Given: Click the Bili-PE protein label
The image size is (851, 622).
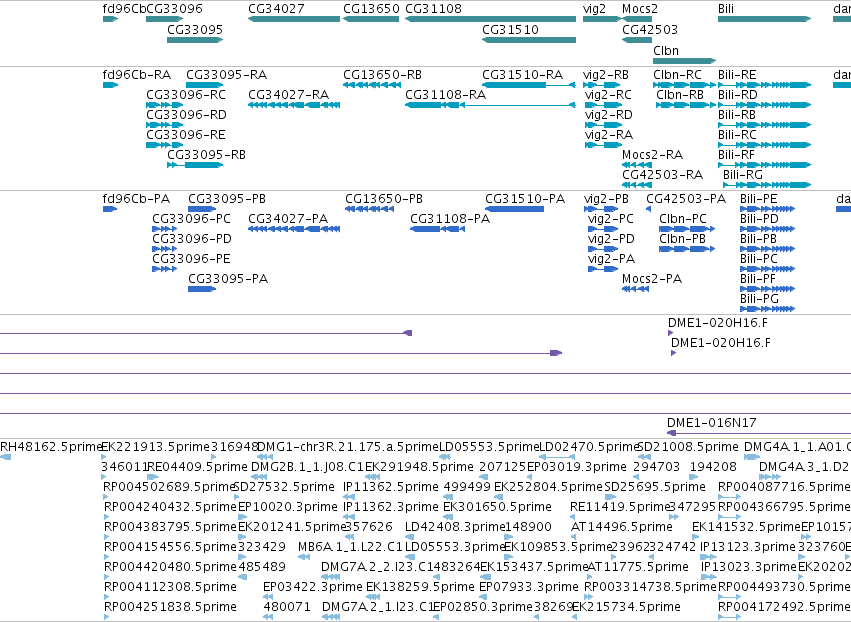Looking at the screenshot, I should (x=759, y=199).
